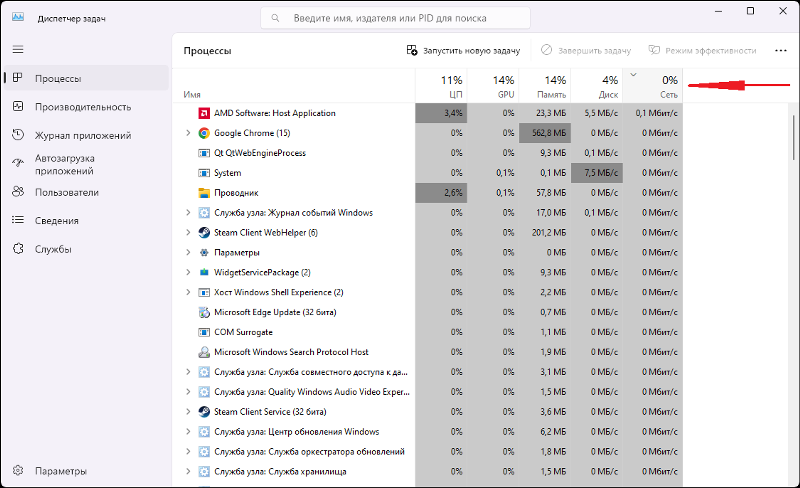The image size is (800, 488).
Task: Sort by the Сеть column header
Action: coord(653,86)
